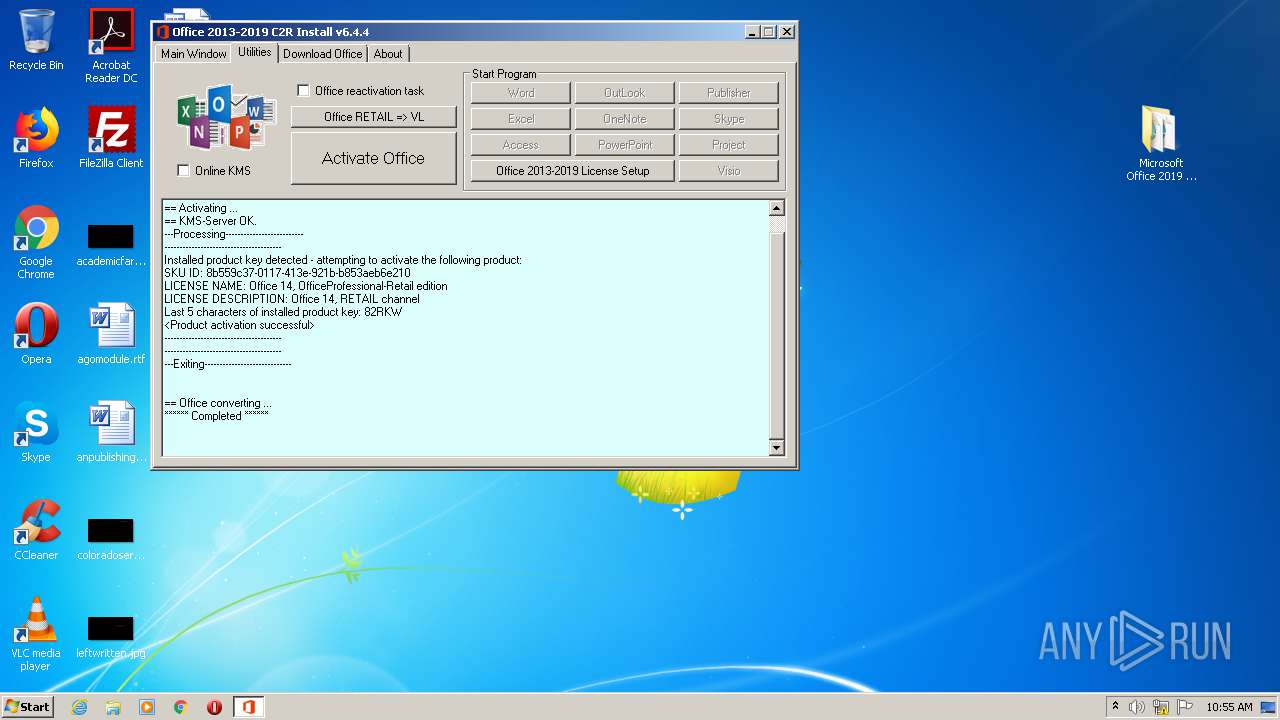Image resolution: width=1280 pixels, height=720 pixels.
Task: Open the Start menu
Action: point(27,707)
